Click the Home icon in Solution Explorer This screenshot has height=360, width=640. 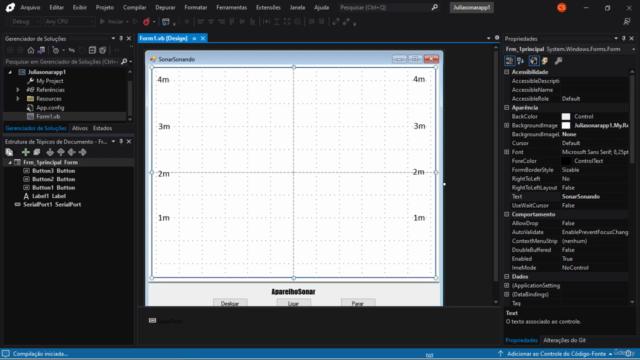(31, 50)
